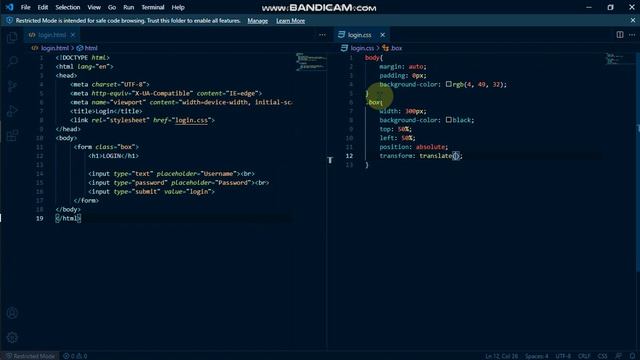Click the VS Code logo icon
The image size is (640, 360).
pyautogui.click(x=9, y=7)
